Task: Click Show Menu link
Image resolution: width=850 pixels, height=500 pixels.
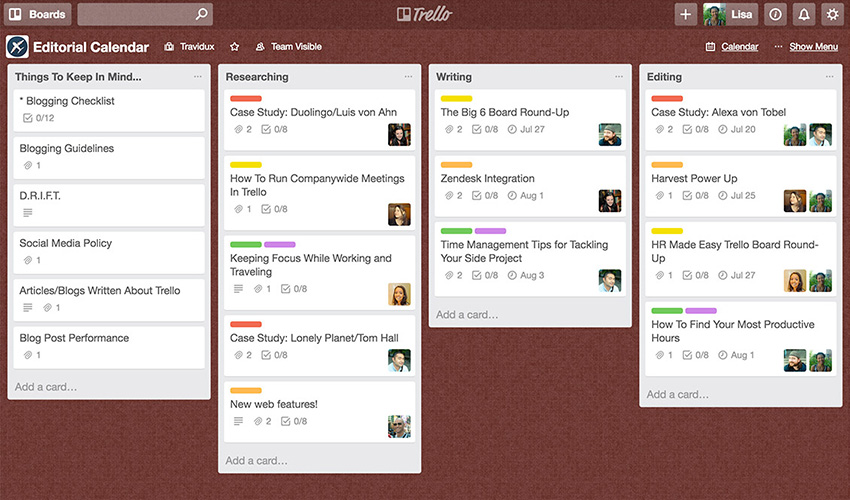Action: [x=814, y=47]
